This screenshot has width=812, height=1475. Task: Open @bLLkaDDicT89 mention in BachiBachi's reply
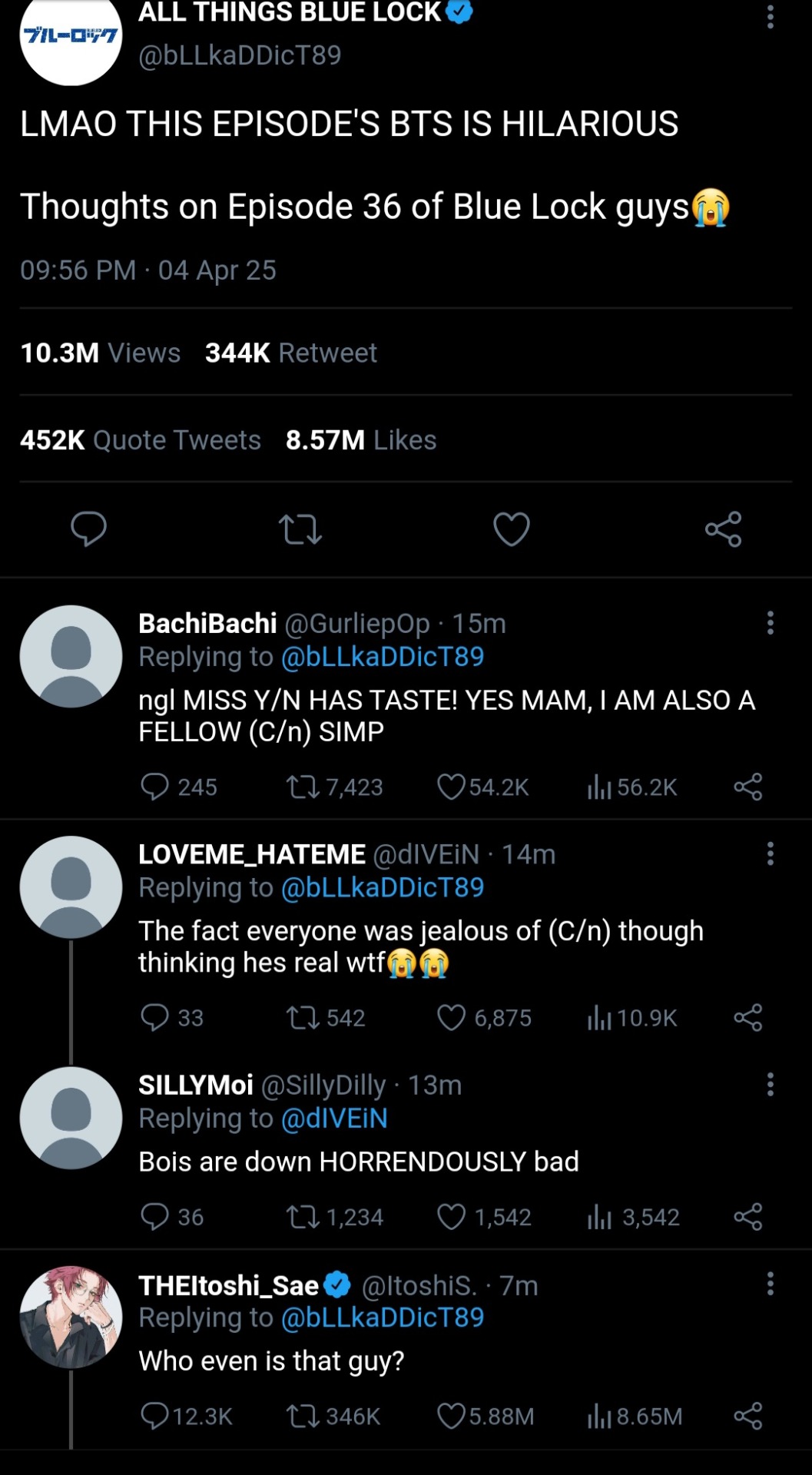click(383, 657)
